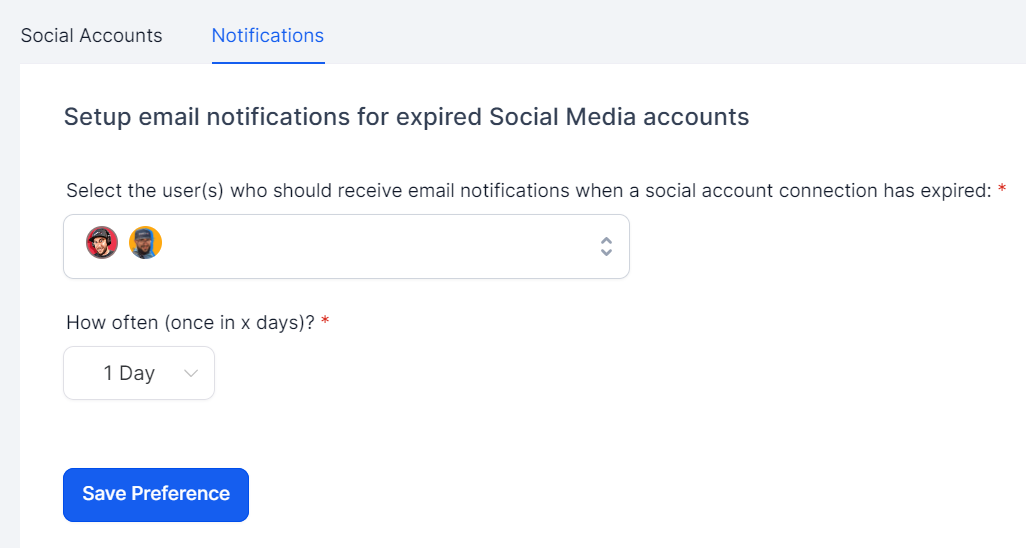Viewport: 1026px width, 548px height.
Task: Click red asterisk after user selection label
Action: coord(1002,191)
